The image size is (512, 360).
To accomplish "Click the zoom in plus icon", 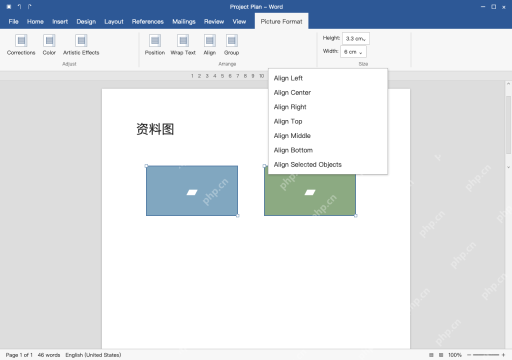I will tap(503, 355).
